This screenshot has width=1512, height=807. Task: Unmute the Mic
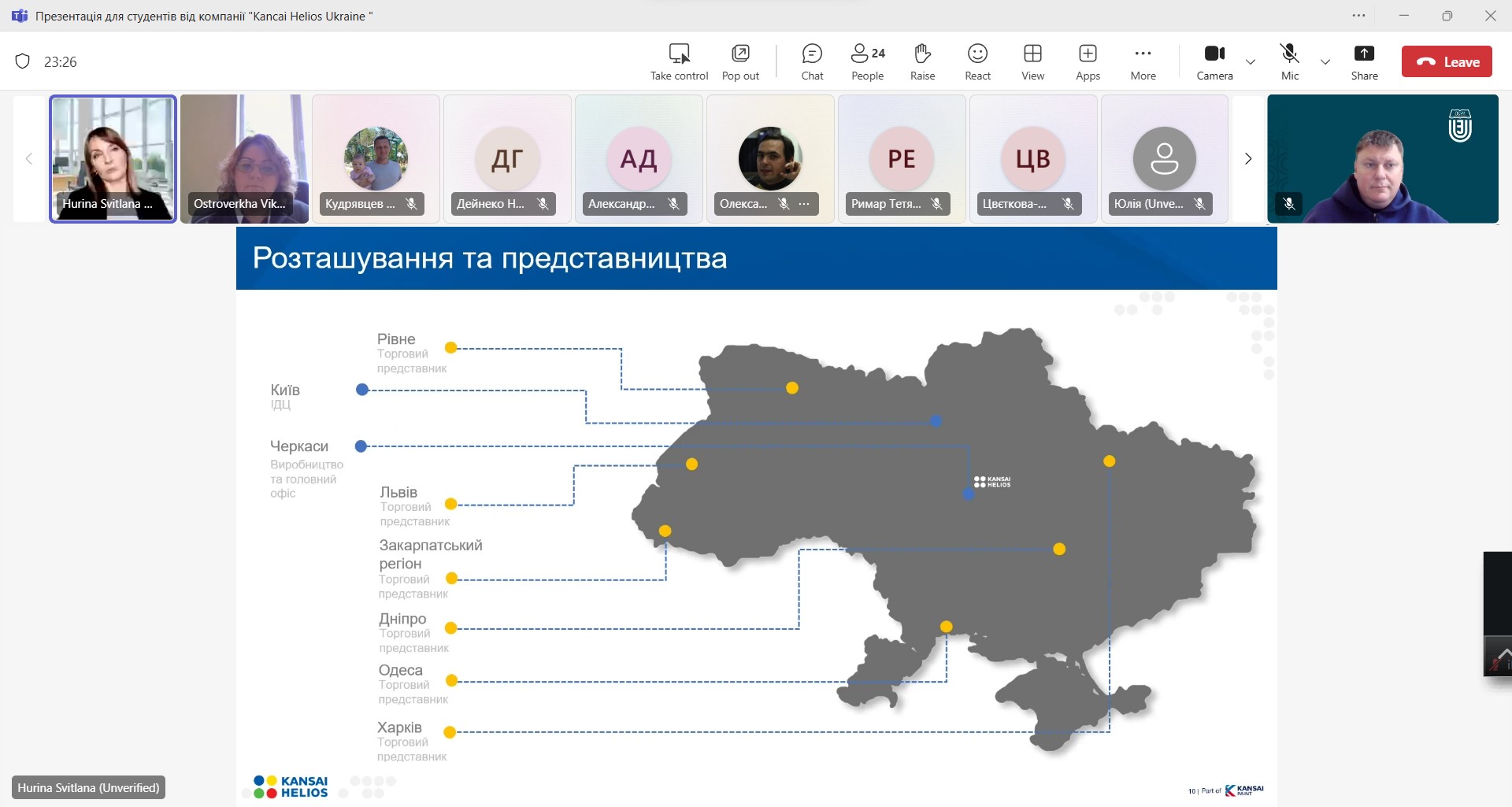point(1289,61)
